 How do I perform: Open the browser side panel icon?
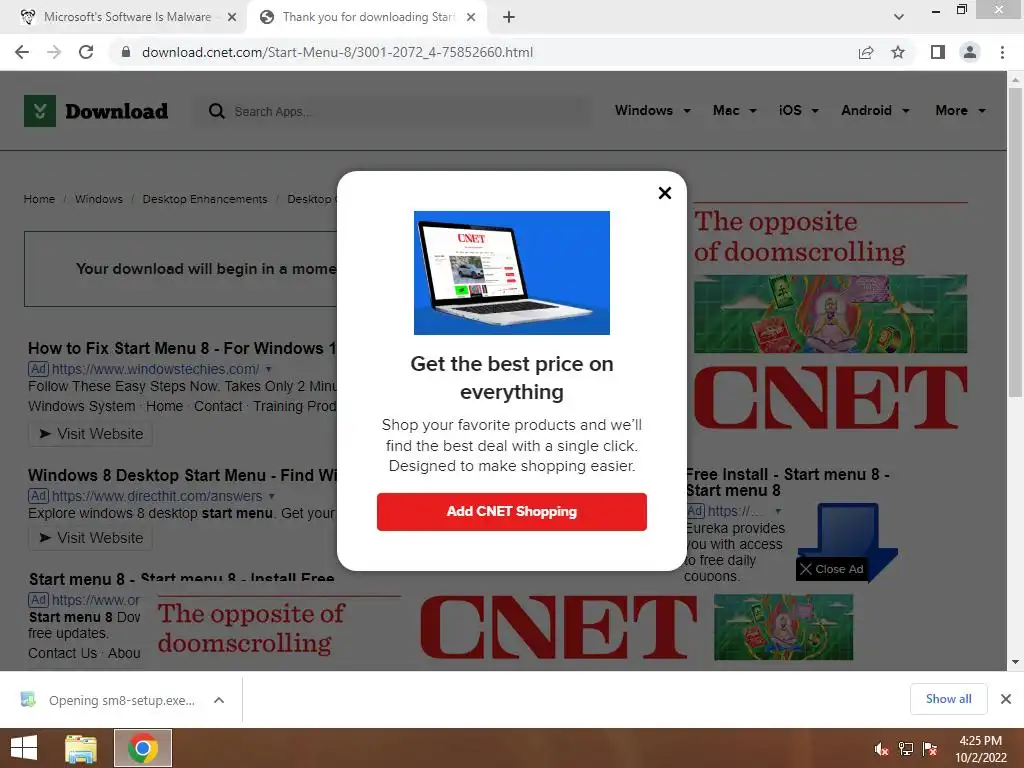(938, 52)
